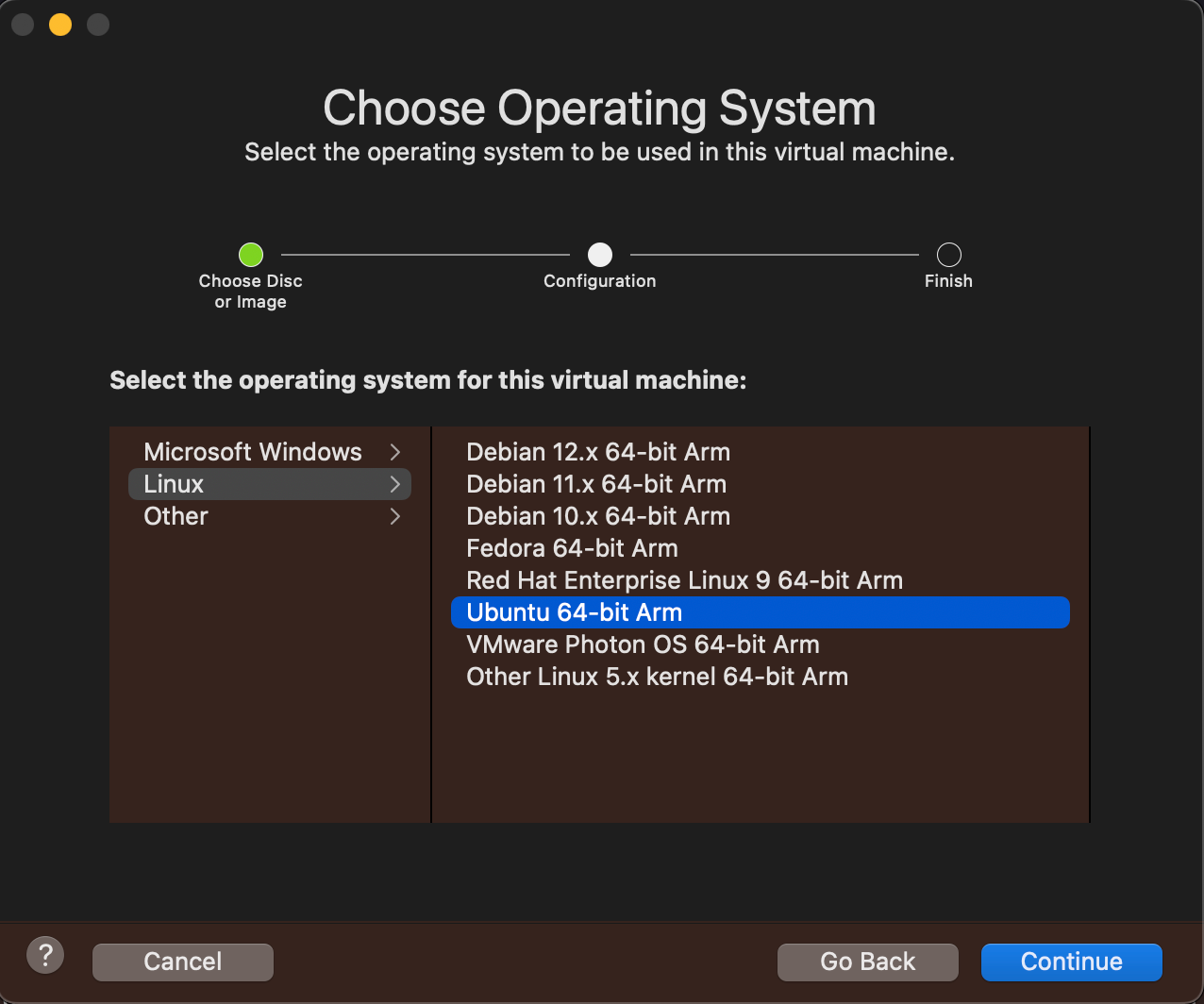Image resolution: width=1204 pixels, height=1004 pixels.
Task: Expand the Microsoft Windows chevron
Action: click(x=395, y=452)
